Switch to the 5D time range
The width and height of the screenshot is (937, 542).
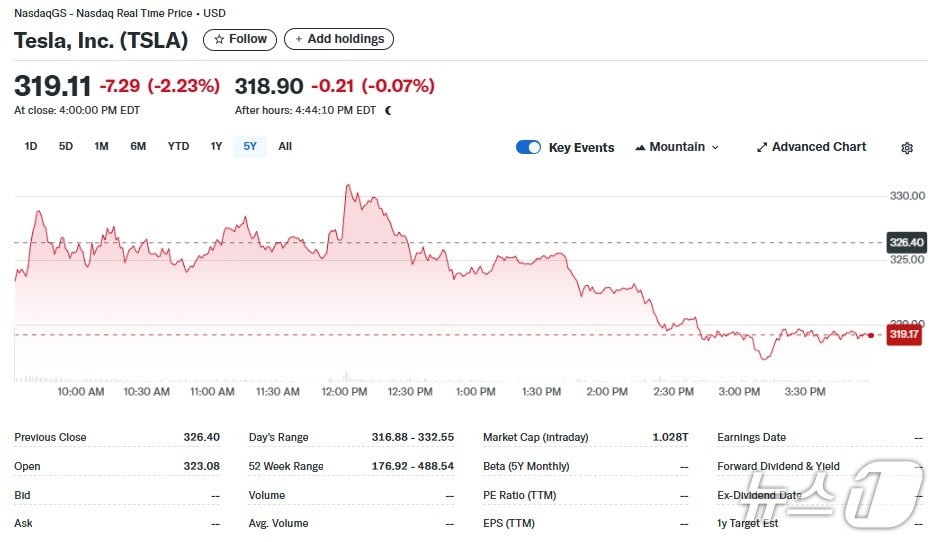(66, 146)
